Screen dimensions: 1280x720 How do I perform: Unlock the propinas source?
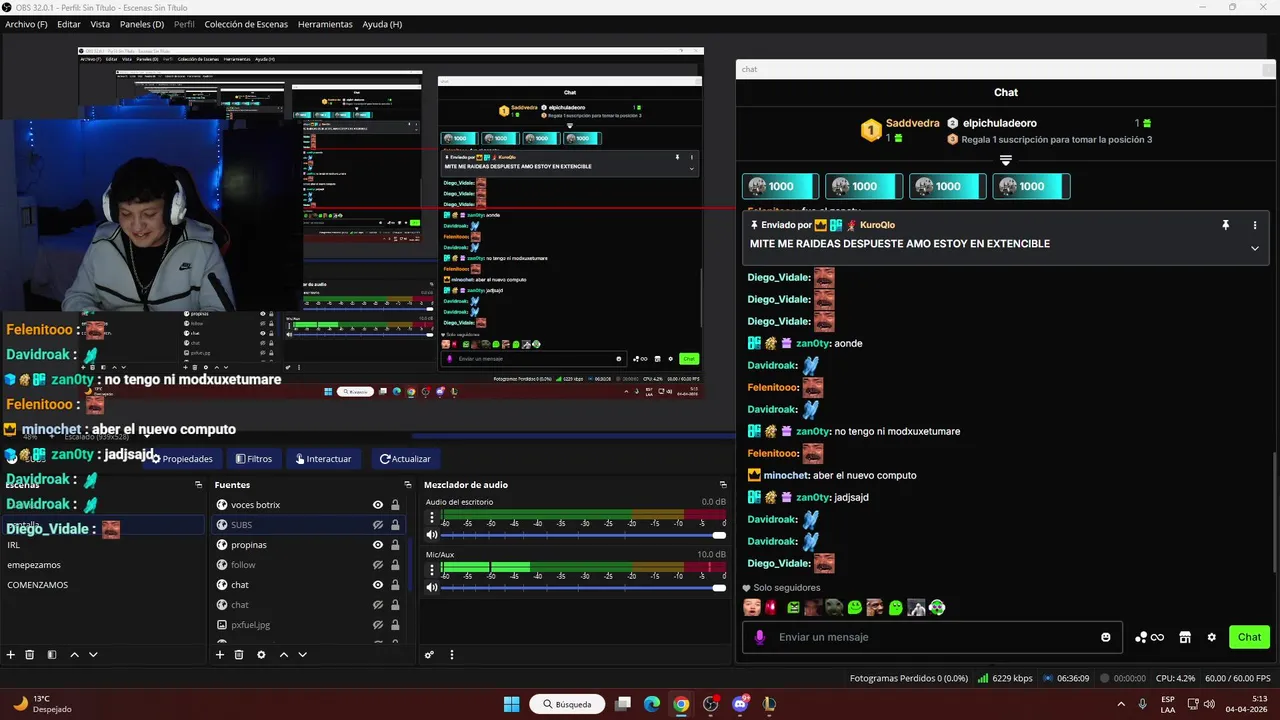point(395,545)
